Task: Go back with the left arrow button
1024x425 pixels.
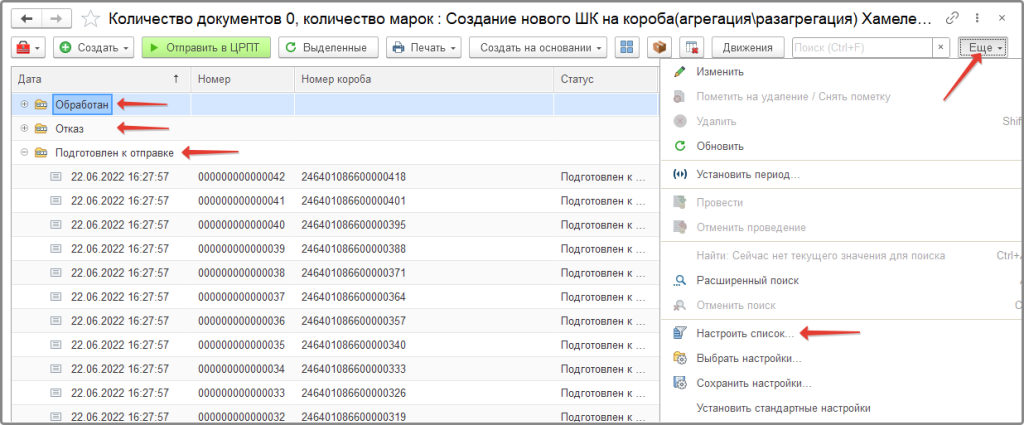Action: 27,19
